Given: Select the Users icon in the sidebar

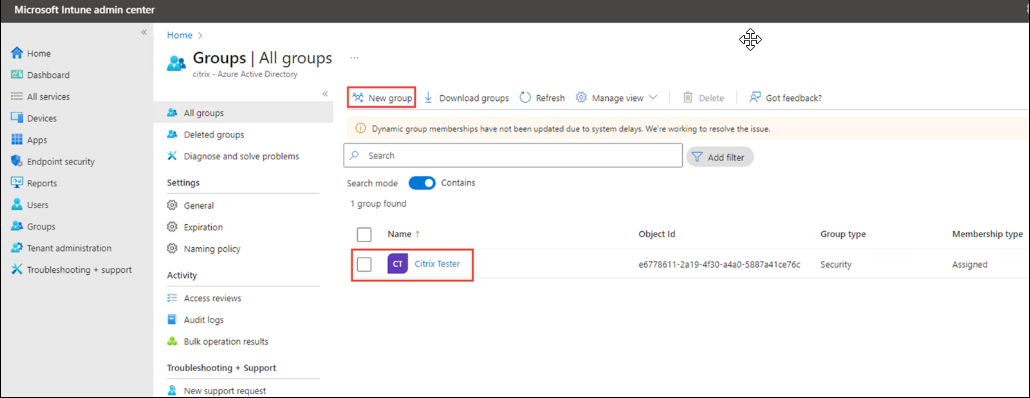Looking at the screenshot, I should (x=17, y=205).
